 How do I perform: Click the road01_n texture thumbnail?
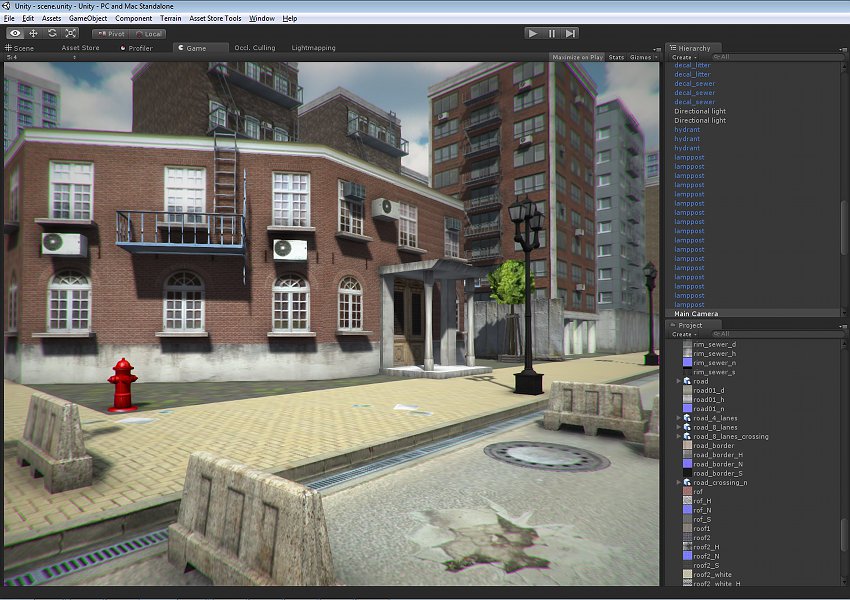coord(687,409)
